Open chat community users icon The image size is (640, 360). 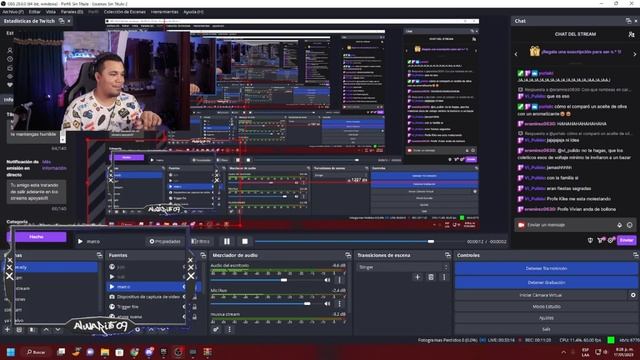pos(631,35)
